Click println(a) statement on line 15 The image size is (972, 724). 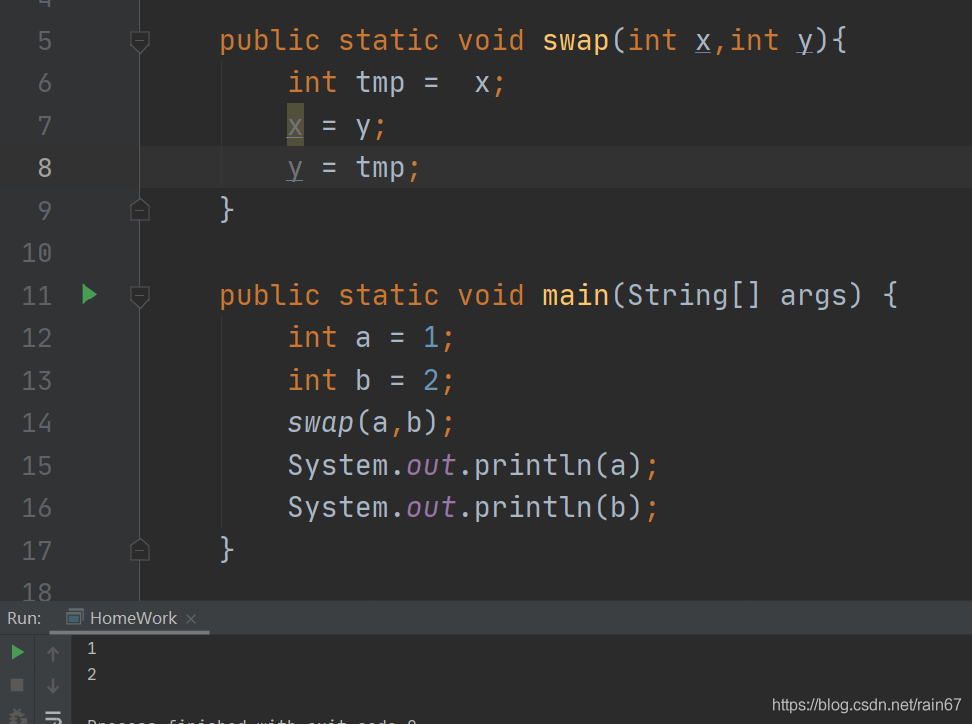pyautogui.click(x=472, y=466)
